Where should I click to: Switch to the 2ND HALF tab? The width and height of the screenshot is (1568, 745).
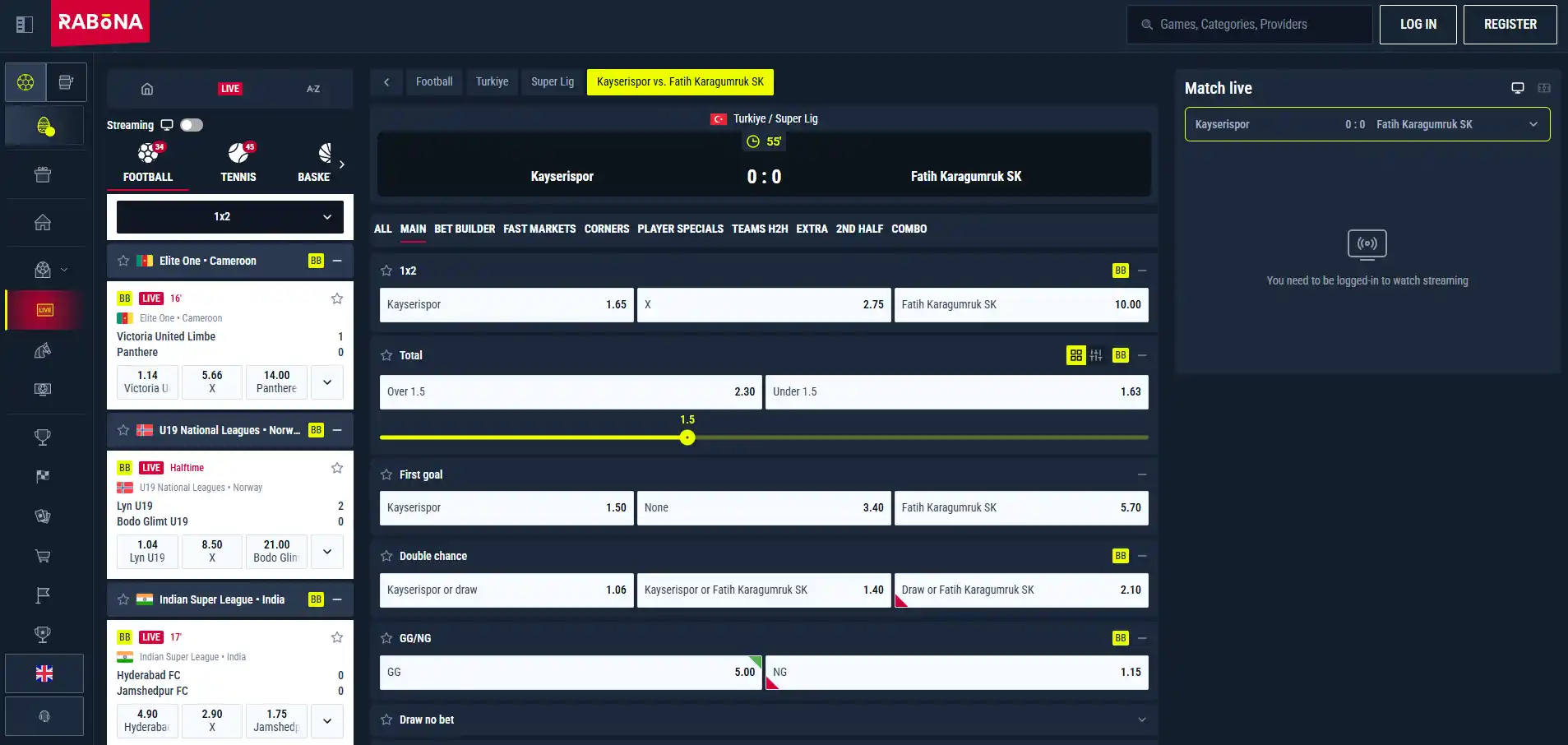859,229
